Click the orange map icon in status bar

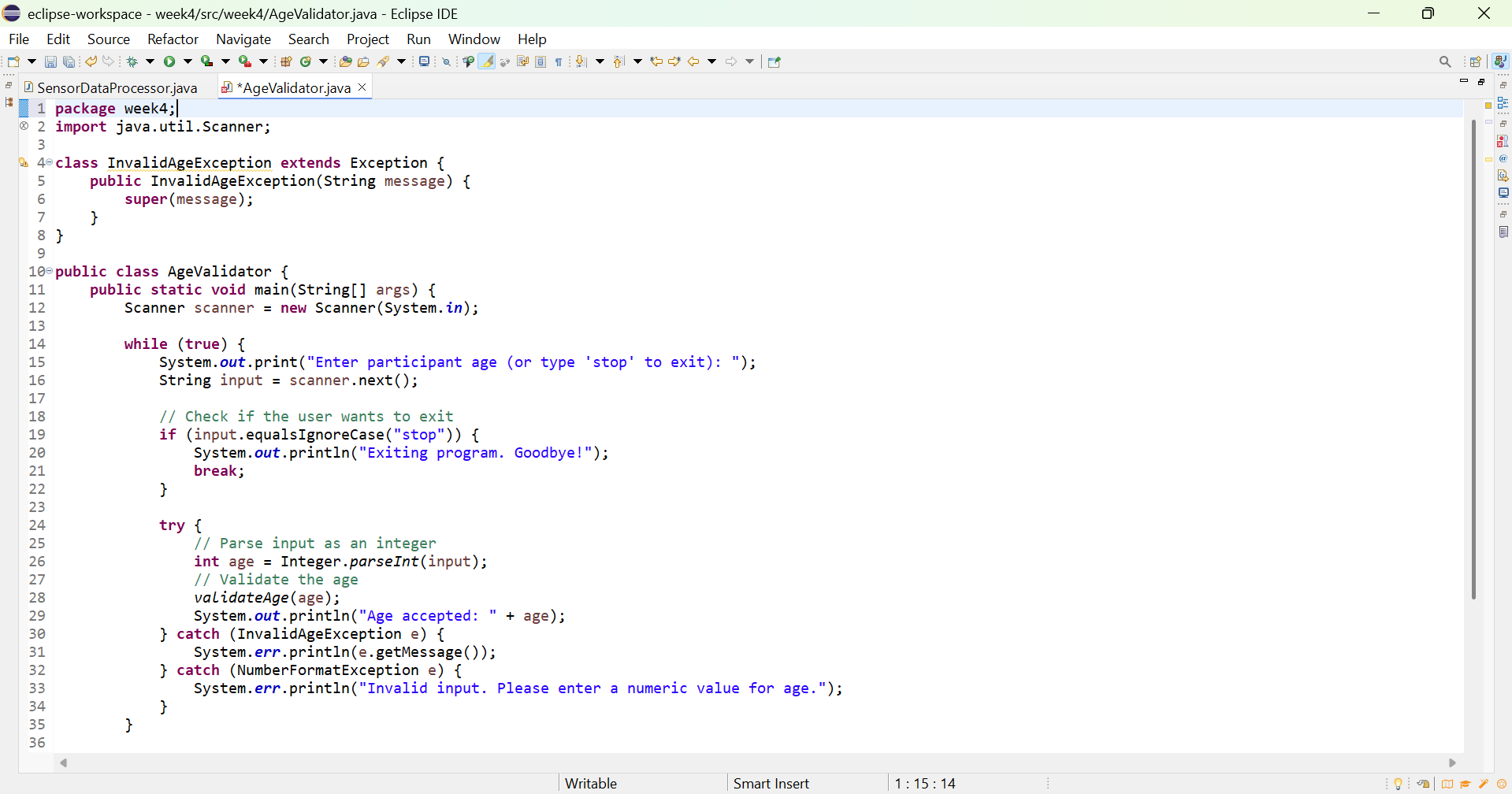[x=1447, y=784]
